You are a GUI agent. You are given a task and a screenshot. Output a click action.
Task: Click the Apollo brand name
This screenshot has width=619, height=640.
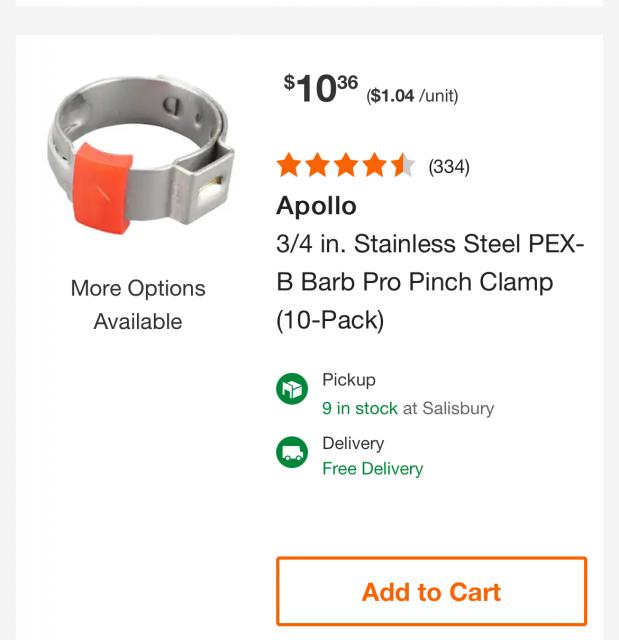[316, 206]
